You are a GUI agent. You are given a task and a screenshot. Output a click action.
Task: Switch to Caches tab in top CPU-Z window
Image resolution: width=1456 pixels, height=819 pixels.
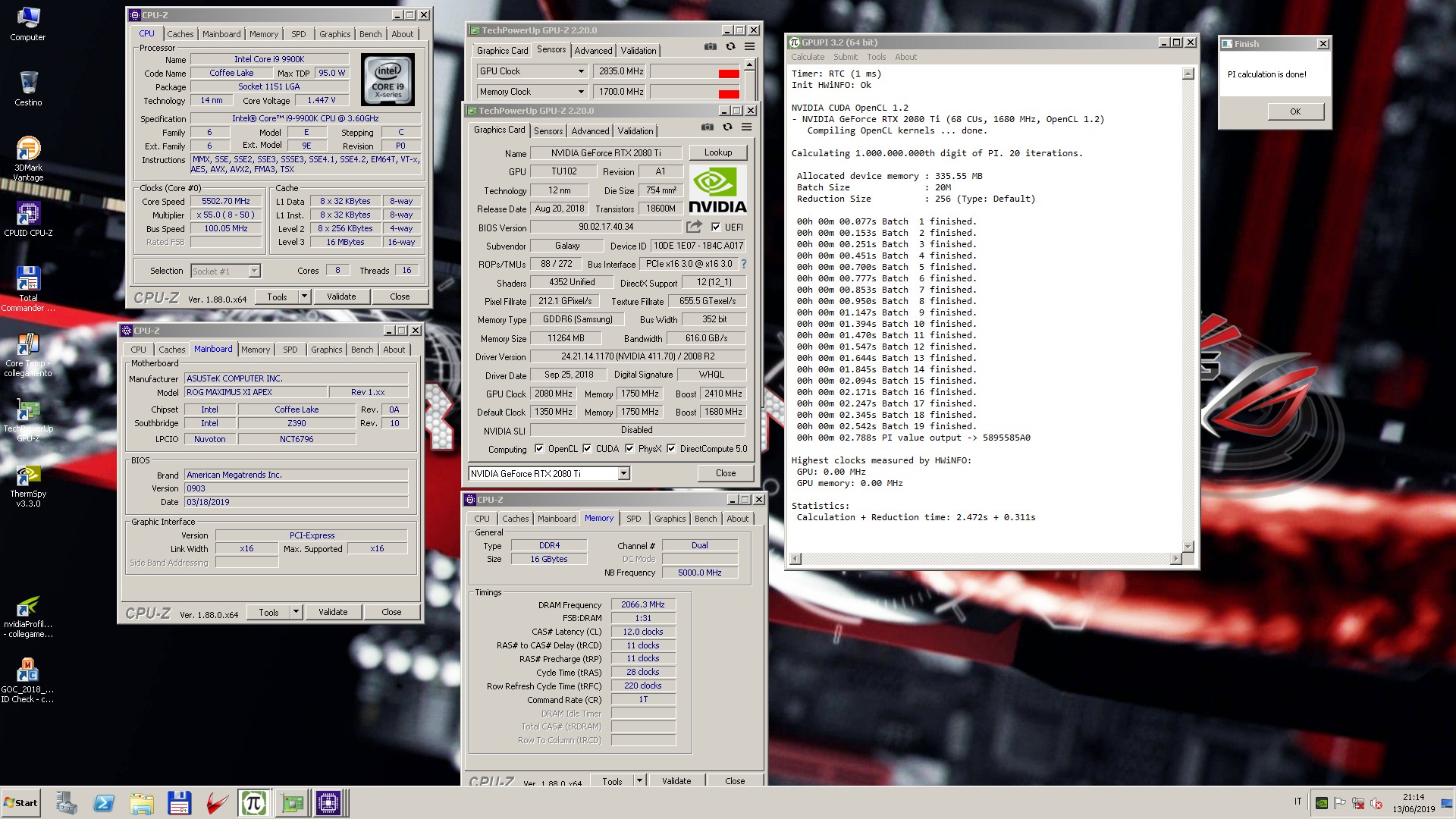pyautogui.click(x=180, y=34)
